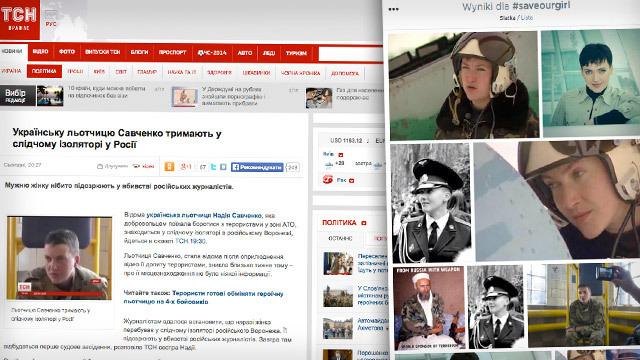Select the ЧОРНА ХРОНІКА submenu item
This screenshot has width=640, height=360.
300,73
